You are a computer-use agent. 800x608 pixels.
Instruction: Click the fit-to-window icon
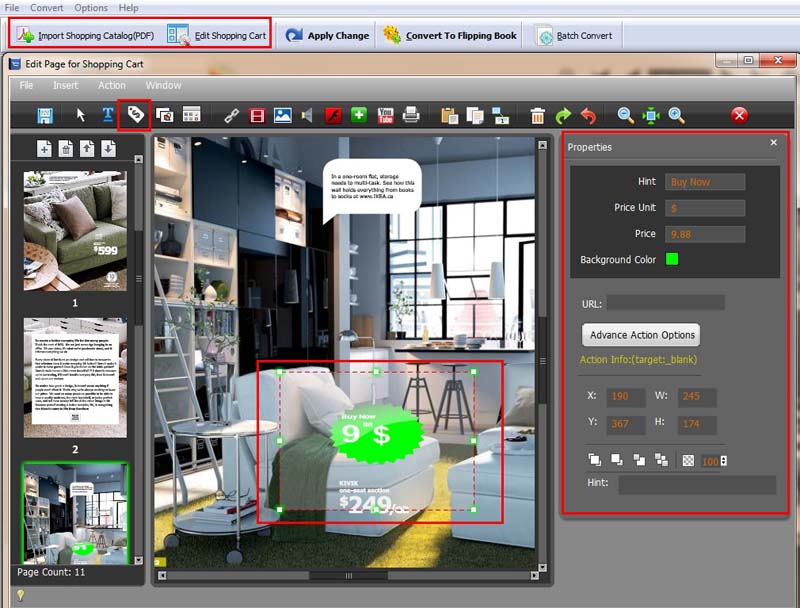(x=651, y=116)
